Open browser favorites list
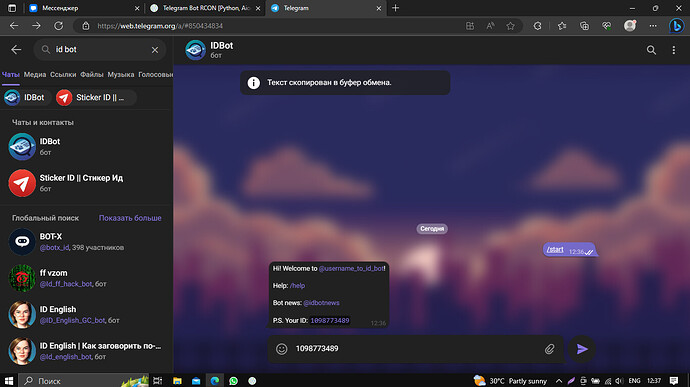The image size is (690, 387). click(x=562, y=26)
